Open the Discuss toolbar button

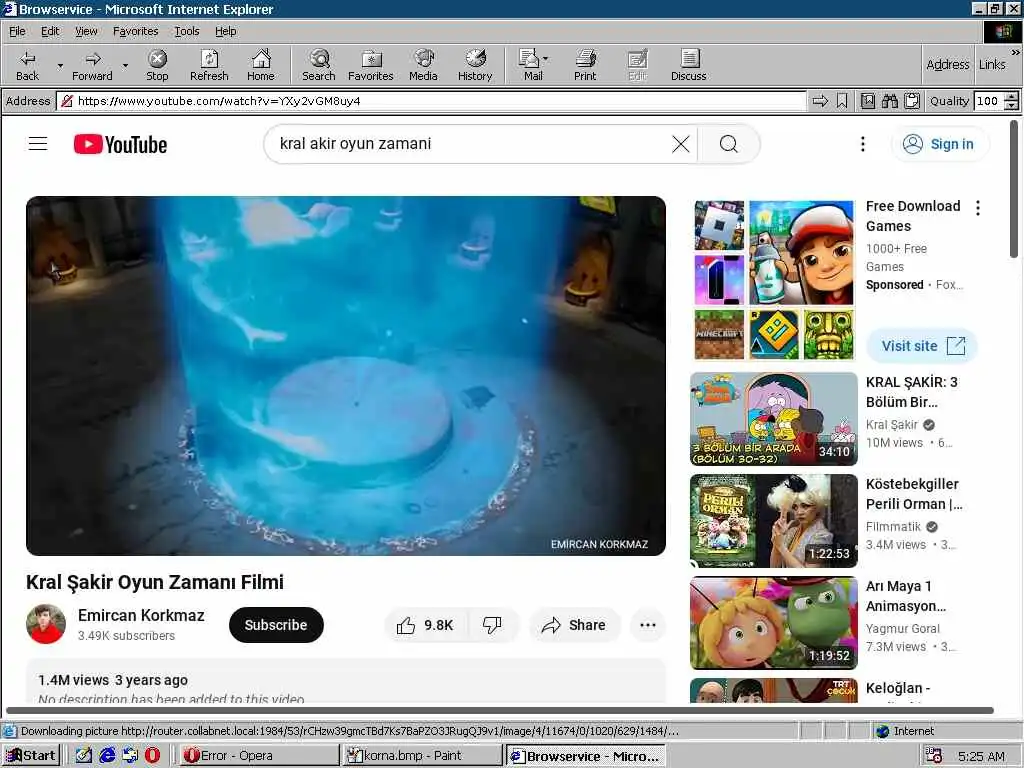click(x=688, y=65)
